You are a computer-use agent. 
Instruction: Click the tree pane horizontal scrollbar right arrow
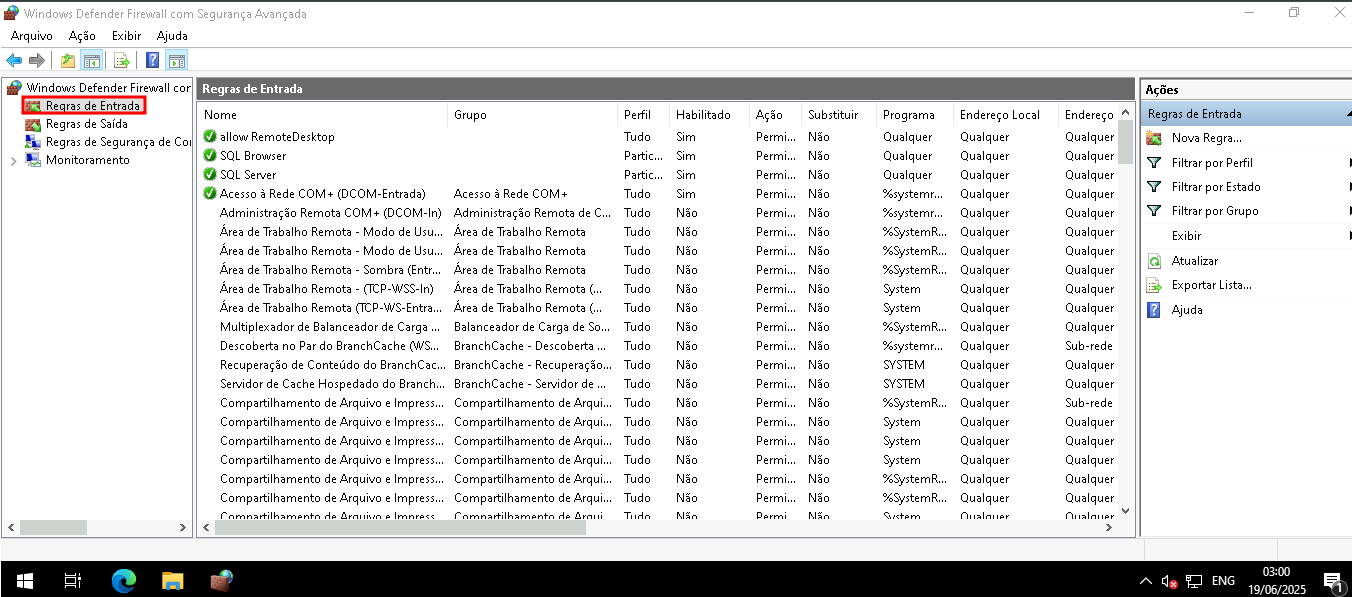183,527
